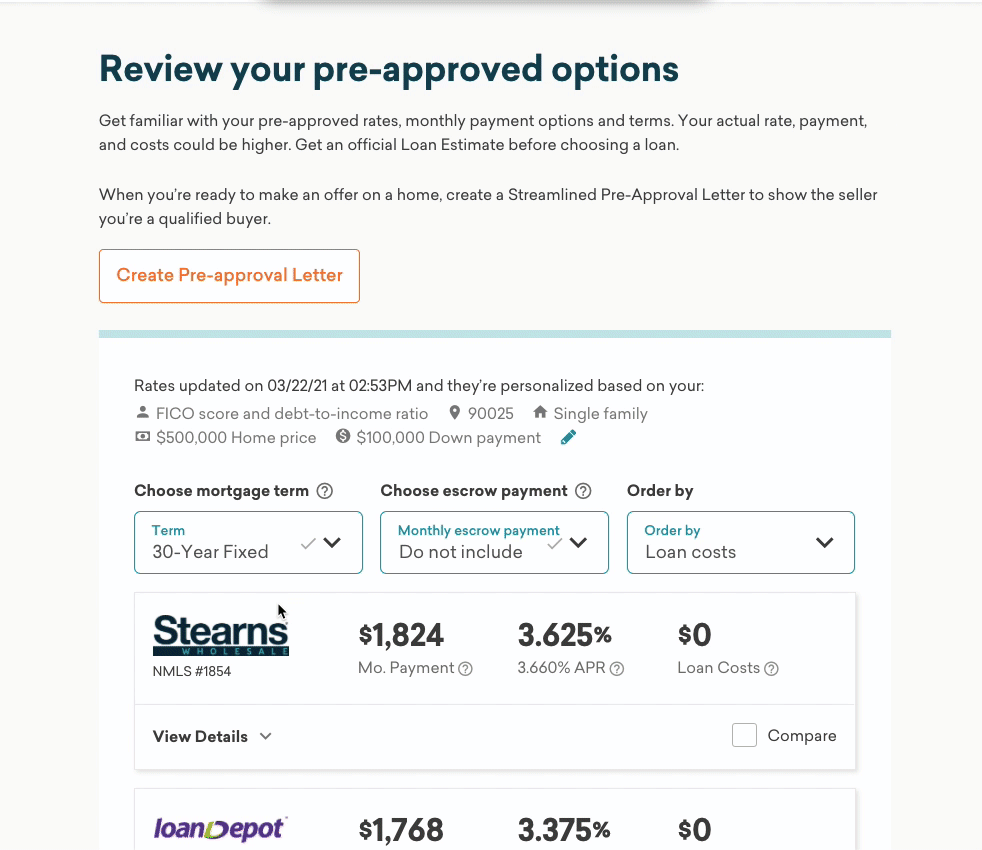
Task: Click the Create Pre-approval Letter button
Action: [229, 276]
